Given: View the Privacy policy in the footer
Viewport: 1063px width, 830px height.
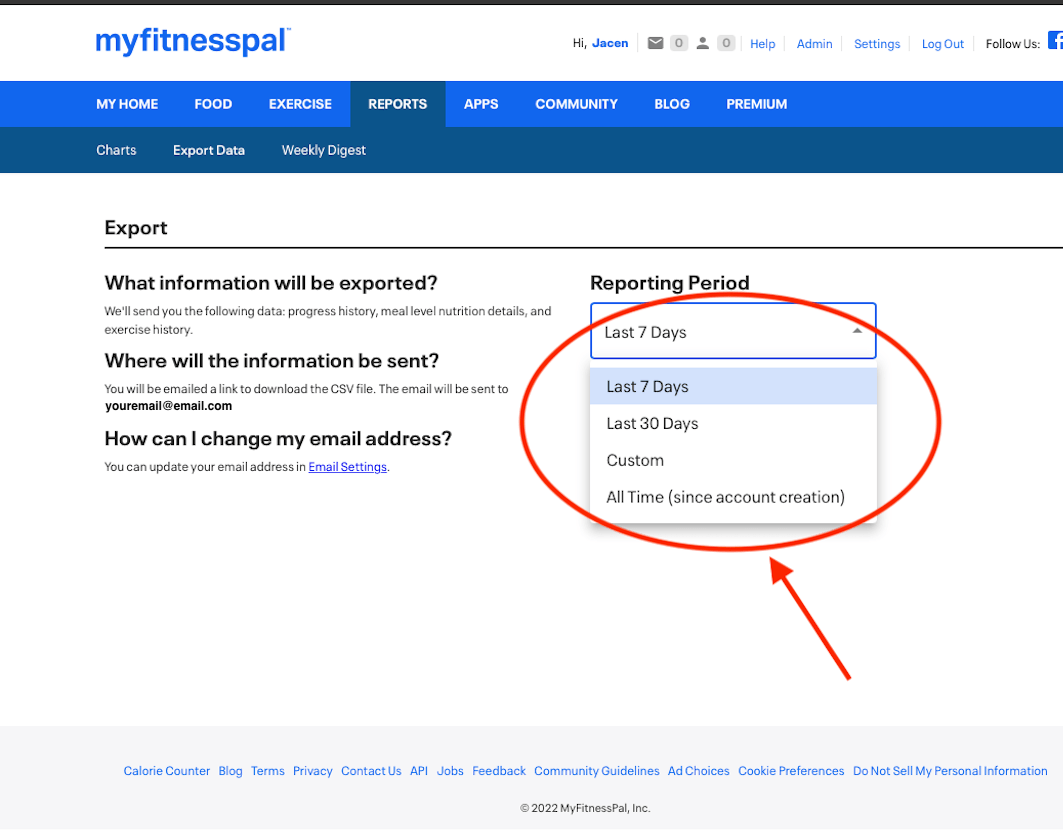Looking at the screenshot, I should tap(312, 770).
